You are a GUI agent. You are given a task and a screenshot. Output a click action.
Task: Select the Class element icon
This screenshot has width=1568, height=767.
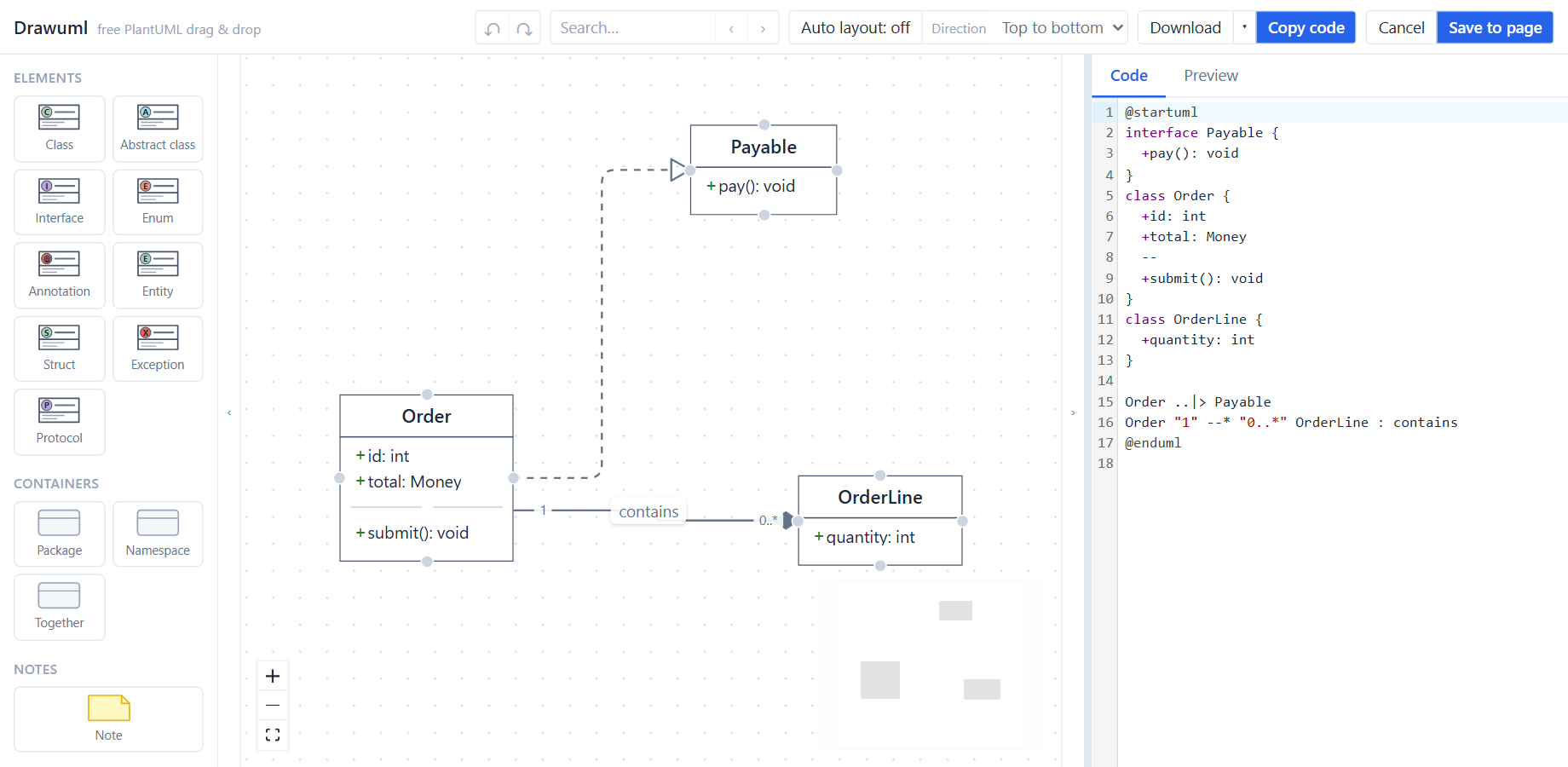point(60,129)
